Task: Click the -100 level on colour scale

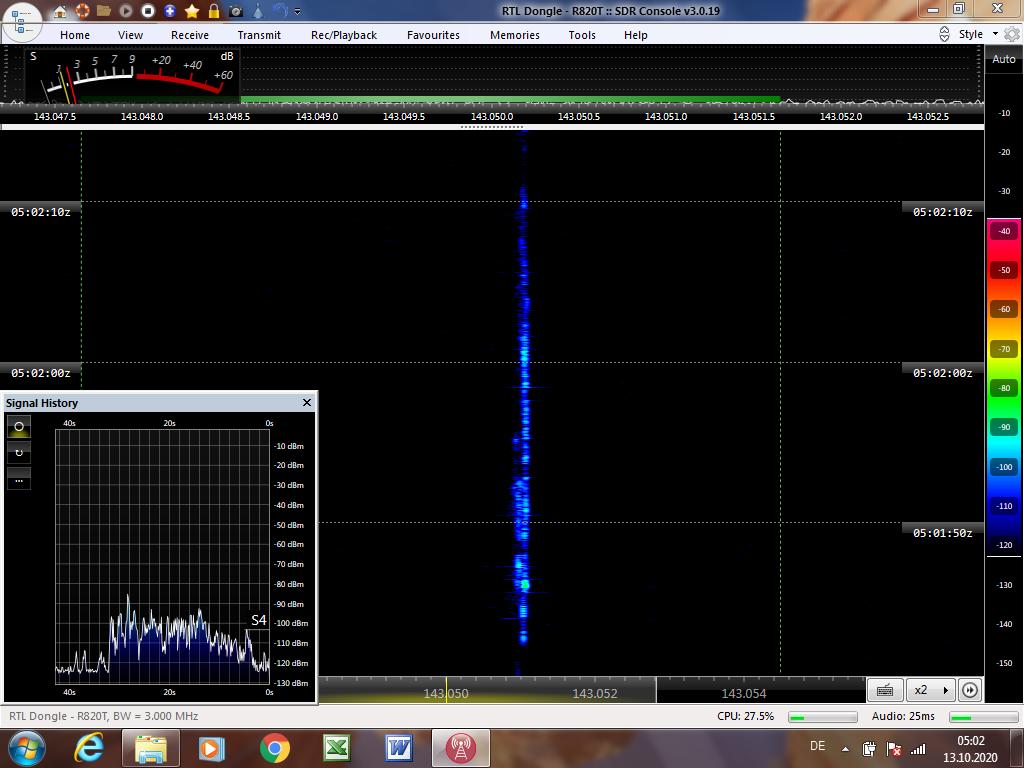Action: pos(1004,467)
